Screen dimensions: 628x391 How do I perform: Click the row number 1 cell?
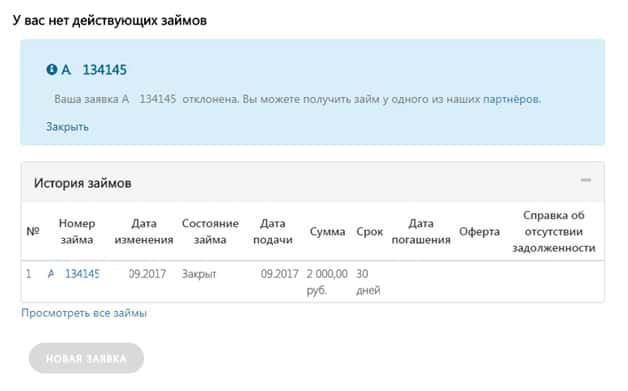[28, 274]
